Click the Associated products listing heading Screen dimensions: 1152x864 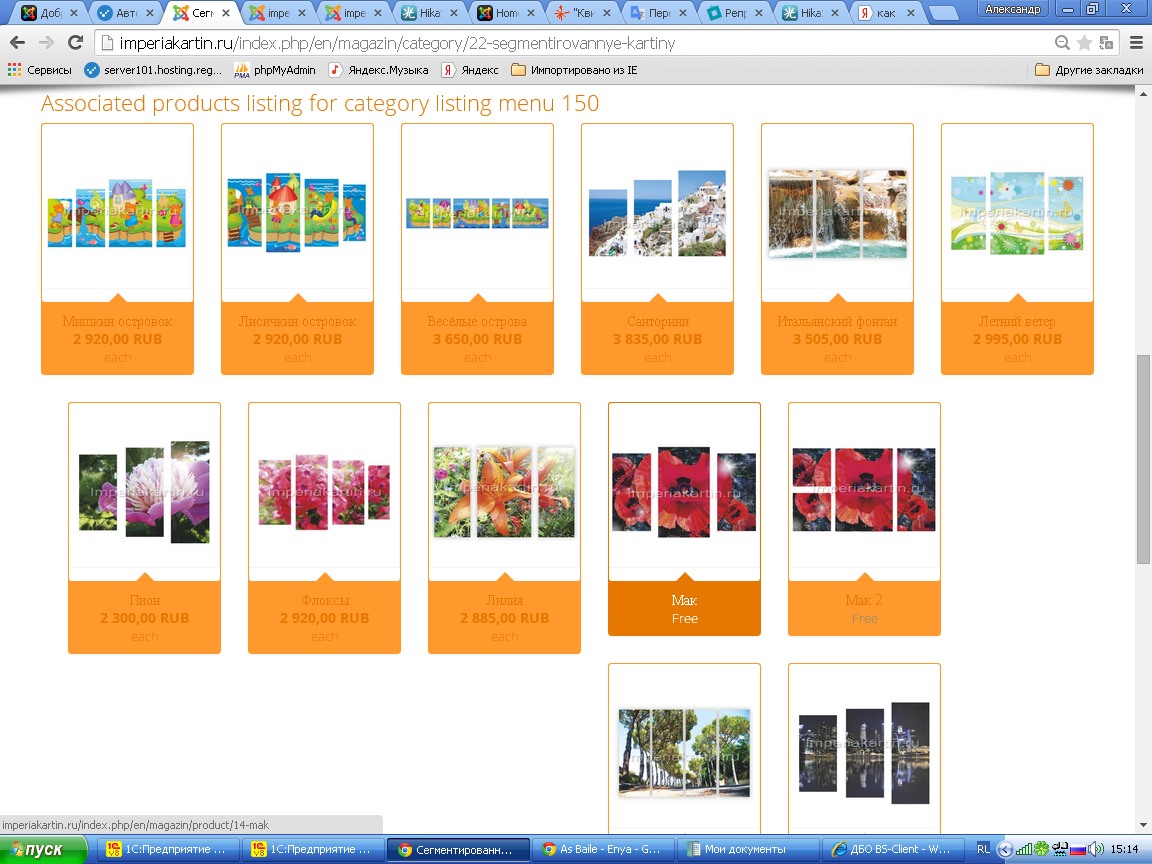pyautogui.click(x=320, y=104)
